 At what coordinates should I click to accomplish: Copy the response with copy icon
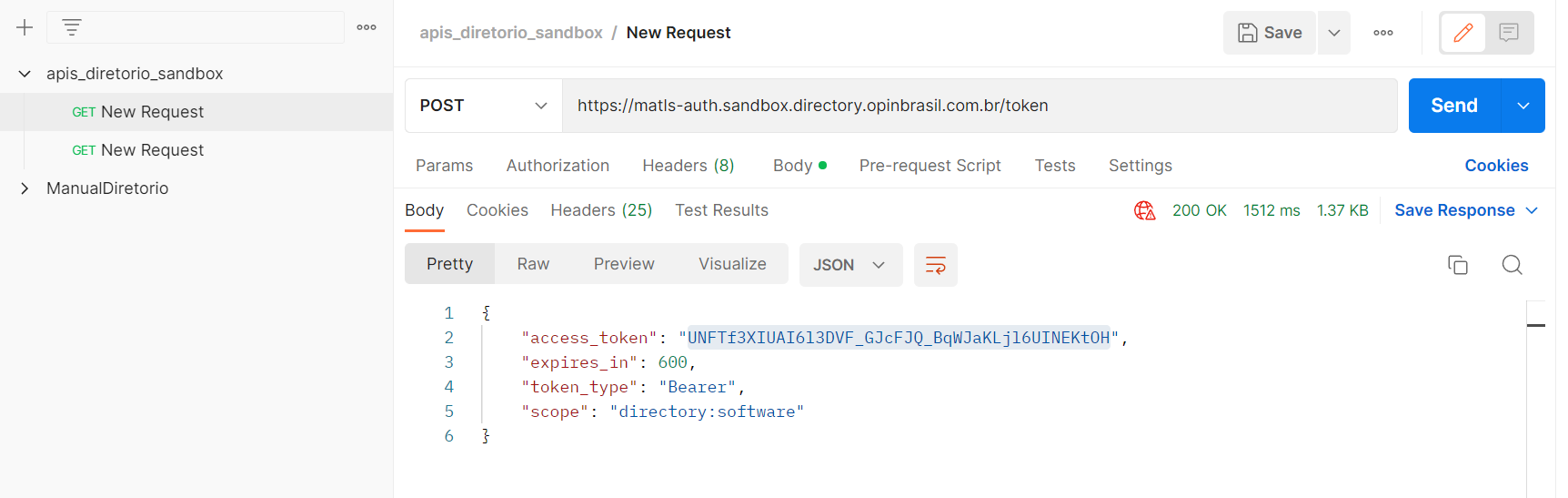[1458, 265]
